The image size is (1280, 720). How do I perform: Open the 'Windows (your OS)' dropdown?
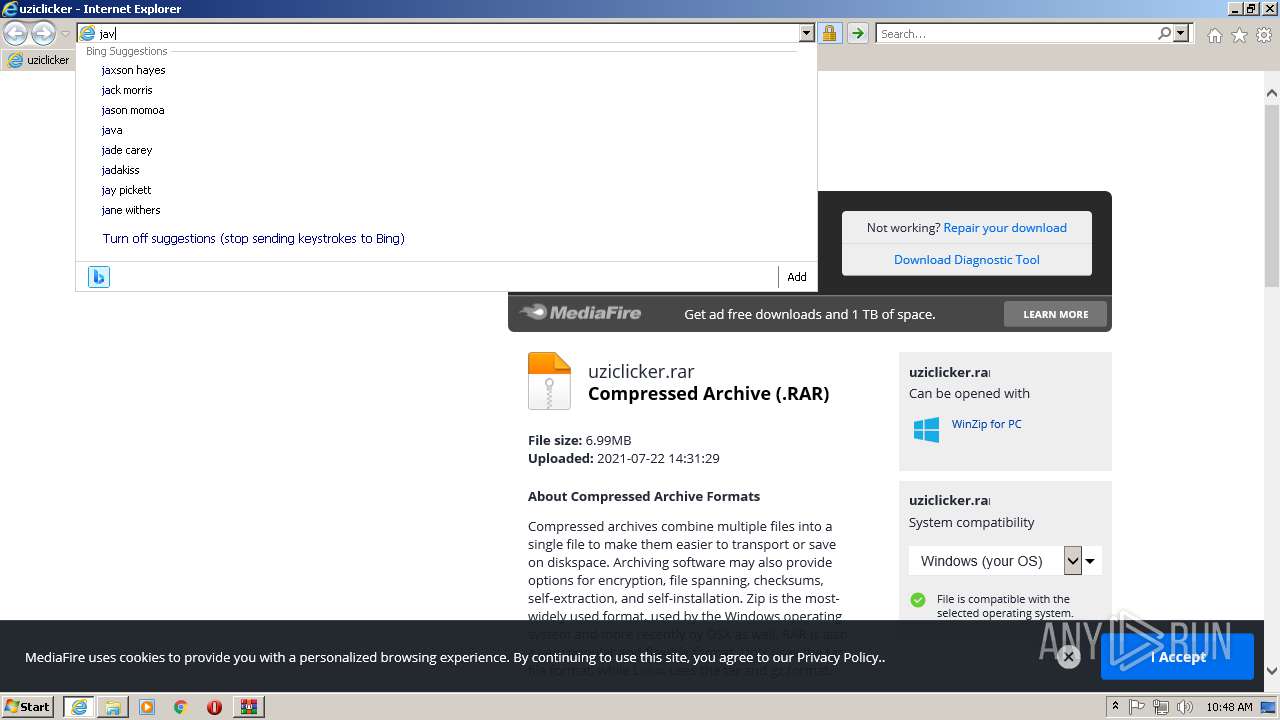click(1004, 560)
